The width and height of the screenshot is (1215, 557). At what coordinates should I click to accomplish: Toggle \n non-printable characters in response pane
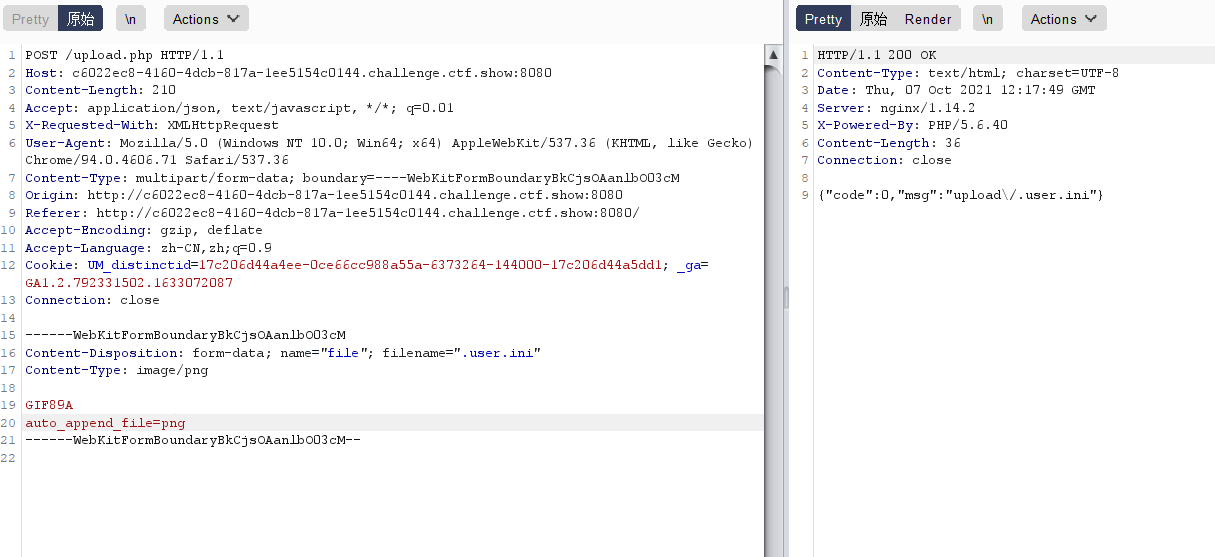coord(988,19)
